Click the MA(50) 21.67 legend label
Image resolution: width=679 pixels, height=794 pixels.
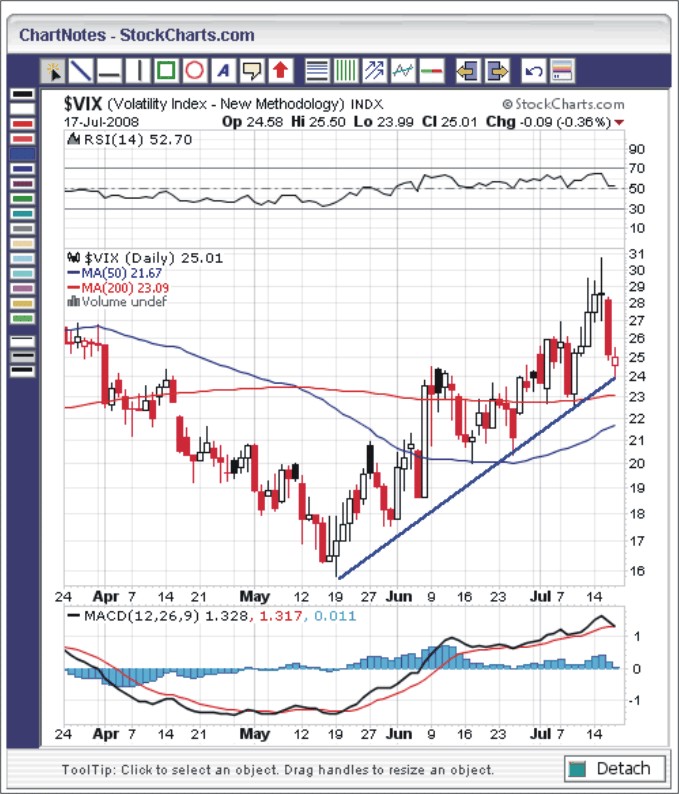tap(114, 273)
